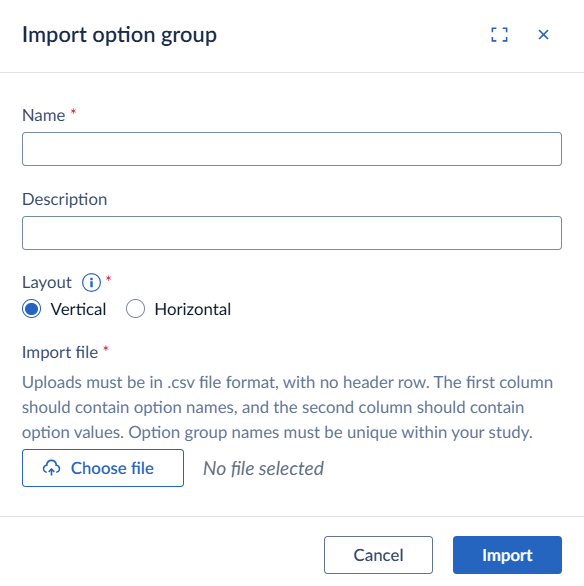
Task: Focus the Description input field
Action: (292, 233)
